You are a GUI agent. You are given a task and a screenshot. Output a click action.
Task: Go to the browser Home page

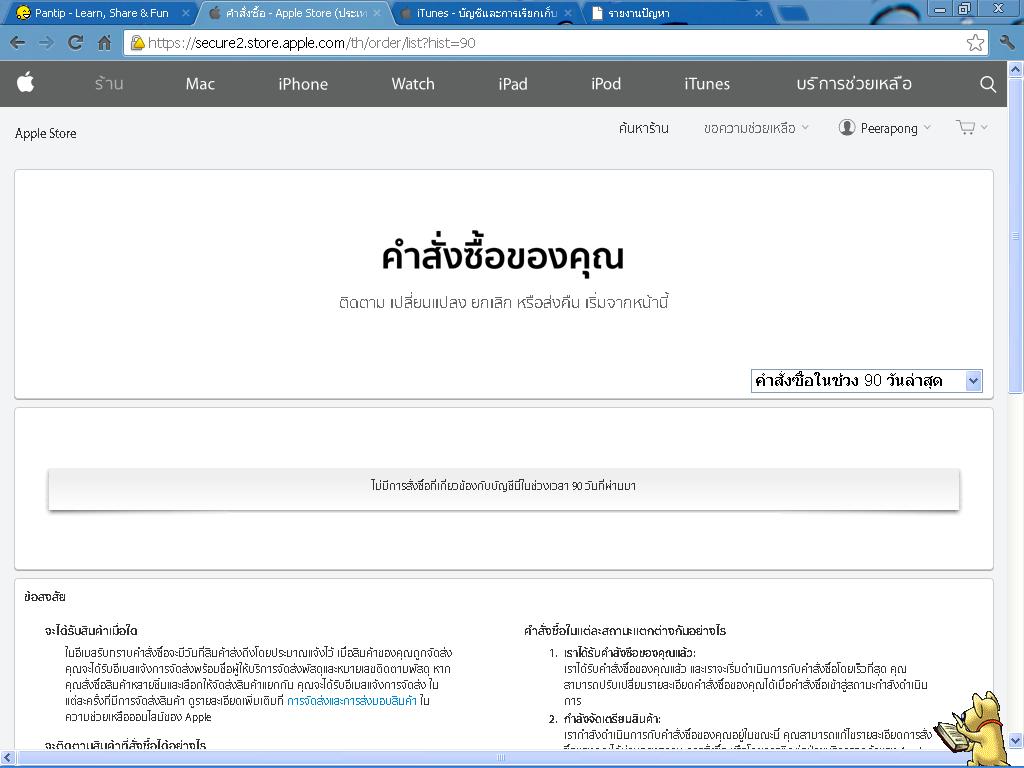tap(104, 43)
